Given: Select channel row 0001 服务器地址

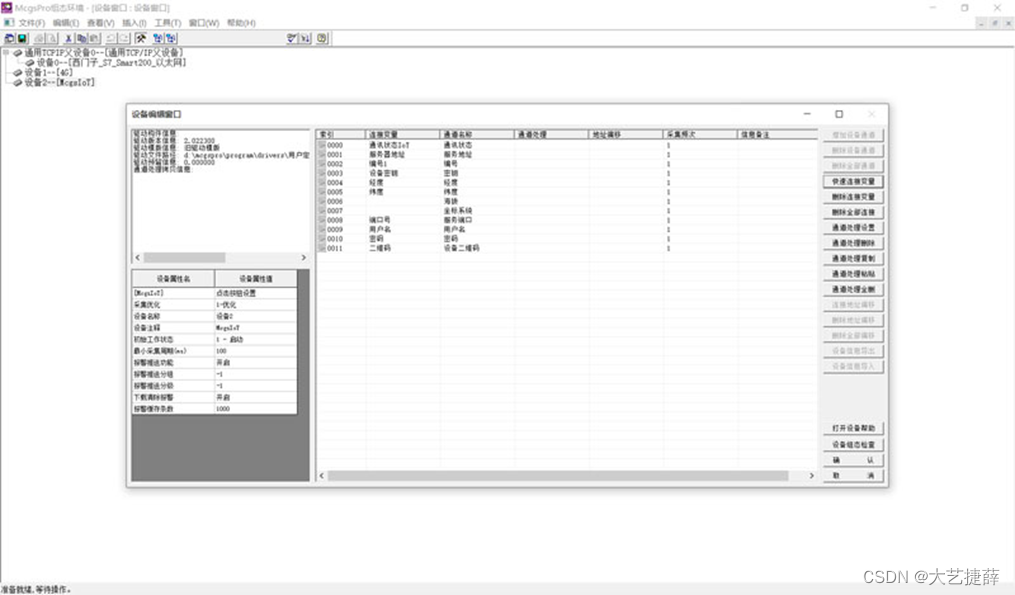Looking at the screenshot, I should [x=566, y=155].
